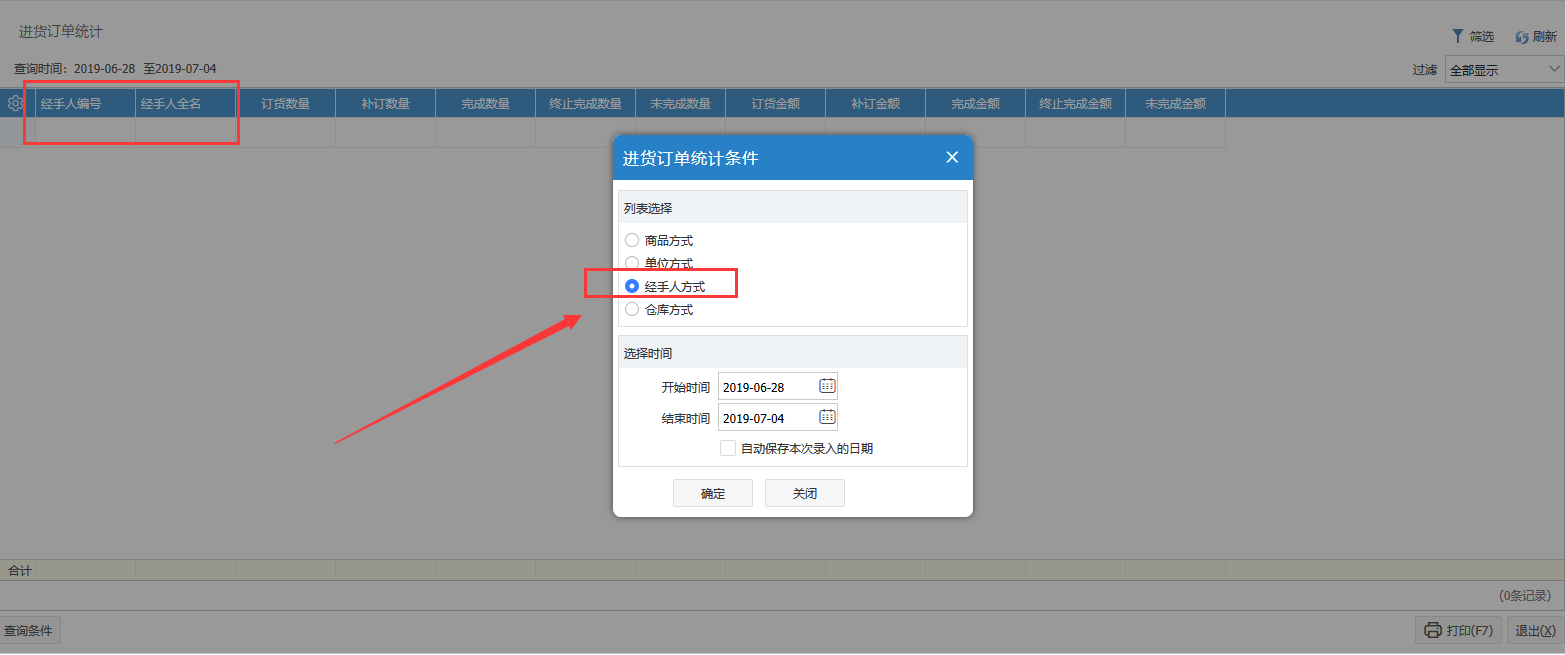Click the 查询时间 date range text
The height and width of the screenshot is (655, 1565).
tap(115, 68)
